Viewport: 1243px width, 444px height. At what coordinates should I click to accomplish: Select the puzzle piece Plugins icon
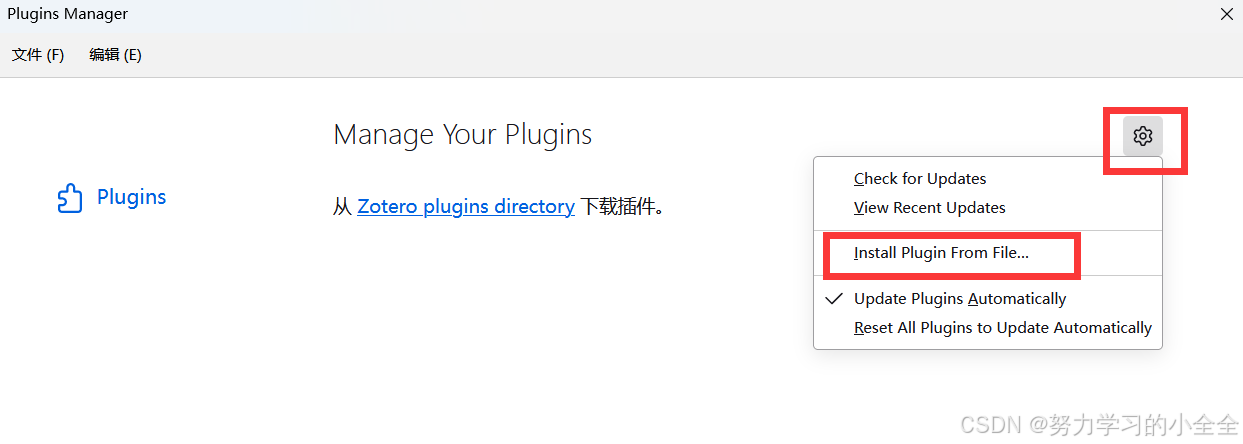69,198
